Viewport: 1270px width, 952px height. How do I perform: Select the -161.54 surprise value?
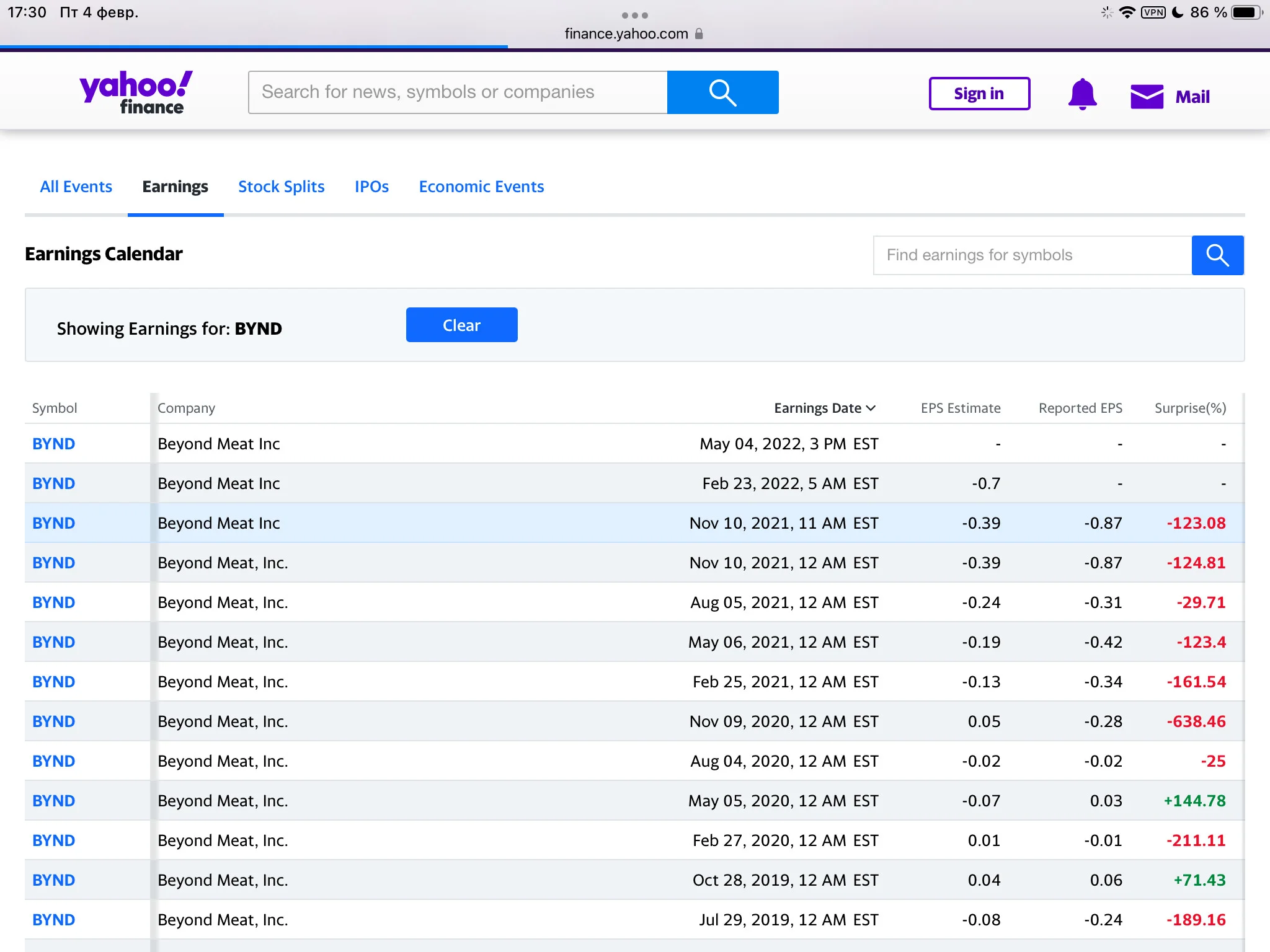(x=1196, y=682)
